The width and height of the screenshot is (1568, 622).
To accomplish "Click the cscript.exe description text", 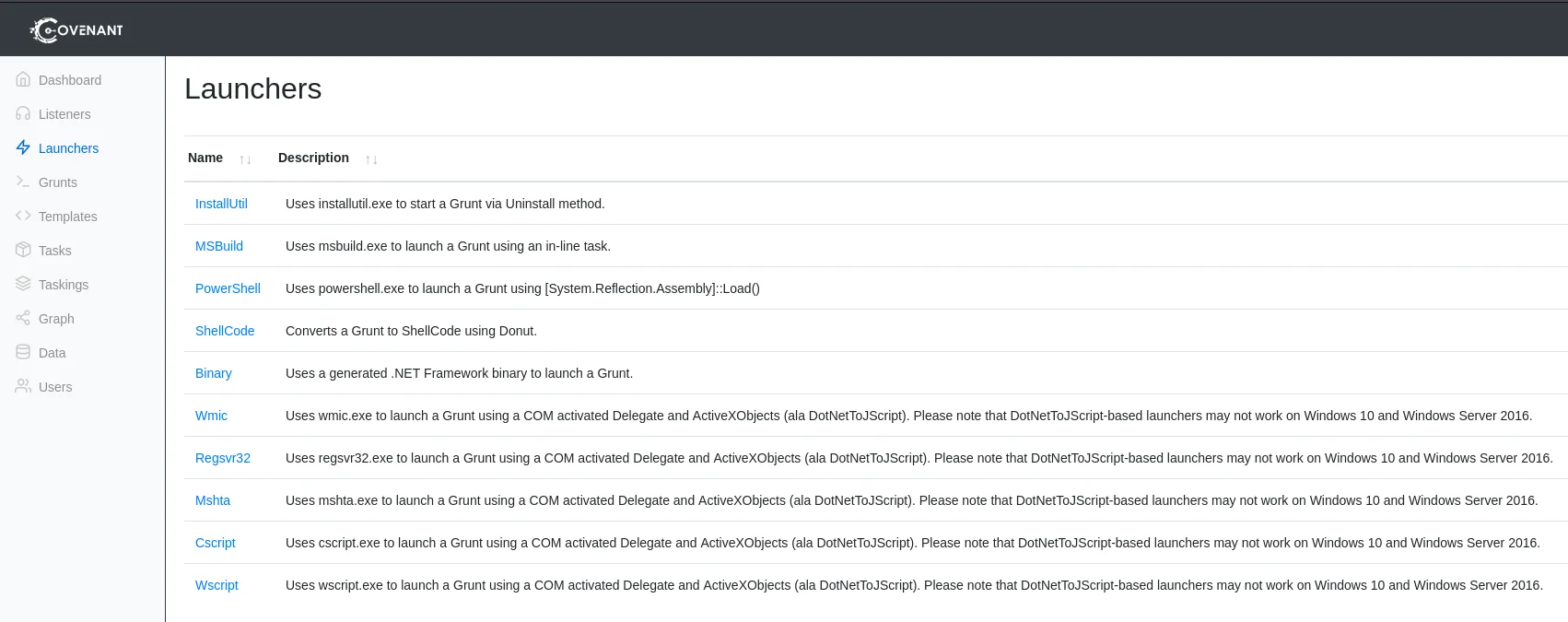I will [913, 543].
